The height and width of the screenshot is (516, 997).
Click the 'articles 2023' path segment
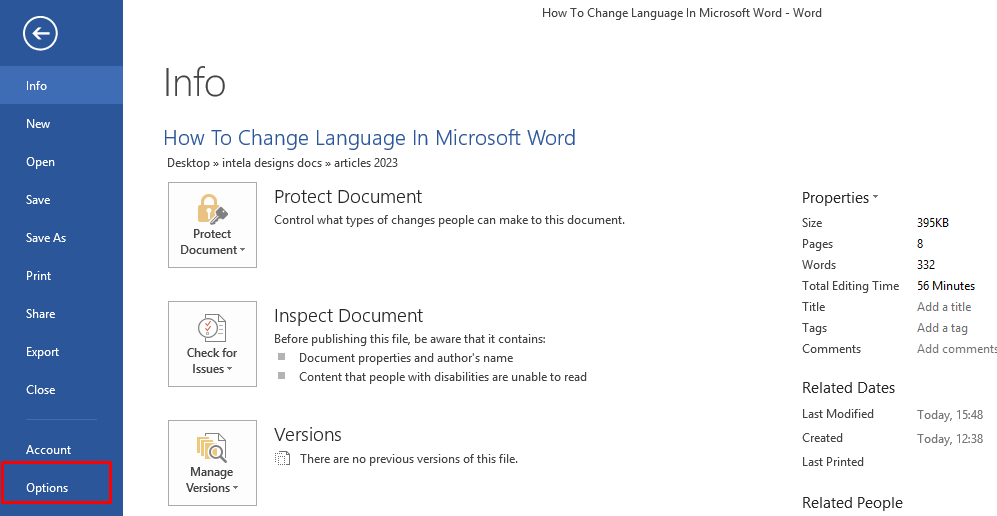tap(366, 163)
